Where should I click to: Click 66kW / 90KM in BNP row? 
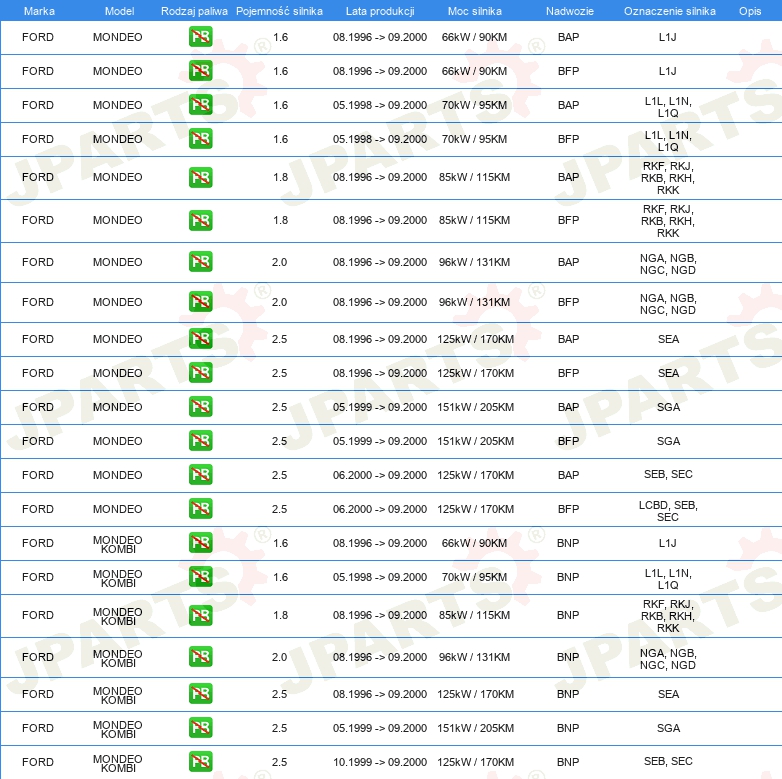click(474, 543)
